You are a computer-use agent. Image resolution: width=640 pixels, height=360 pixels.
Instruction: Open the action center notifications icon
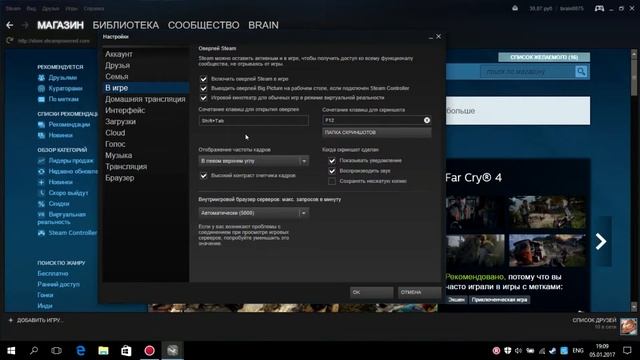point(627,350)
